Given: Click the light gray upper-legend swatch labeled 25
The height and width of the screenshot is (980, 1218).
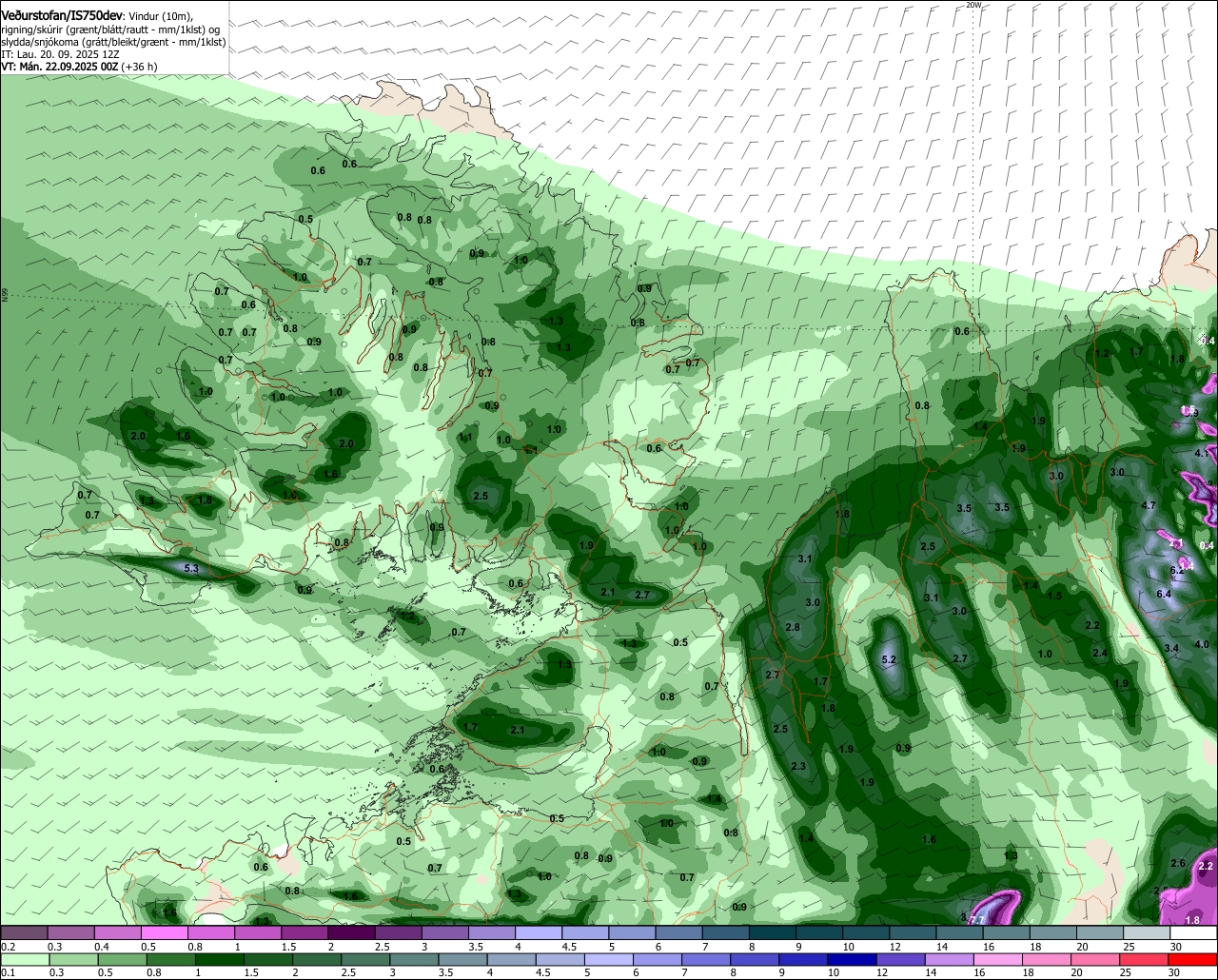Looking at the screenshot, I should [x=1147, y=933].
